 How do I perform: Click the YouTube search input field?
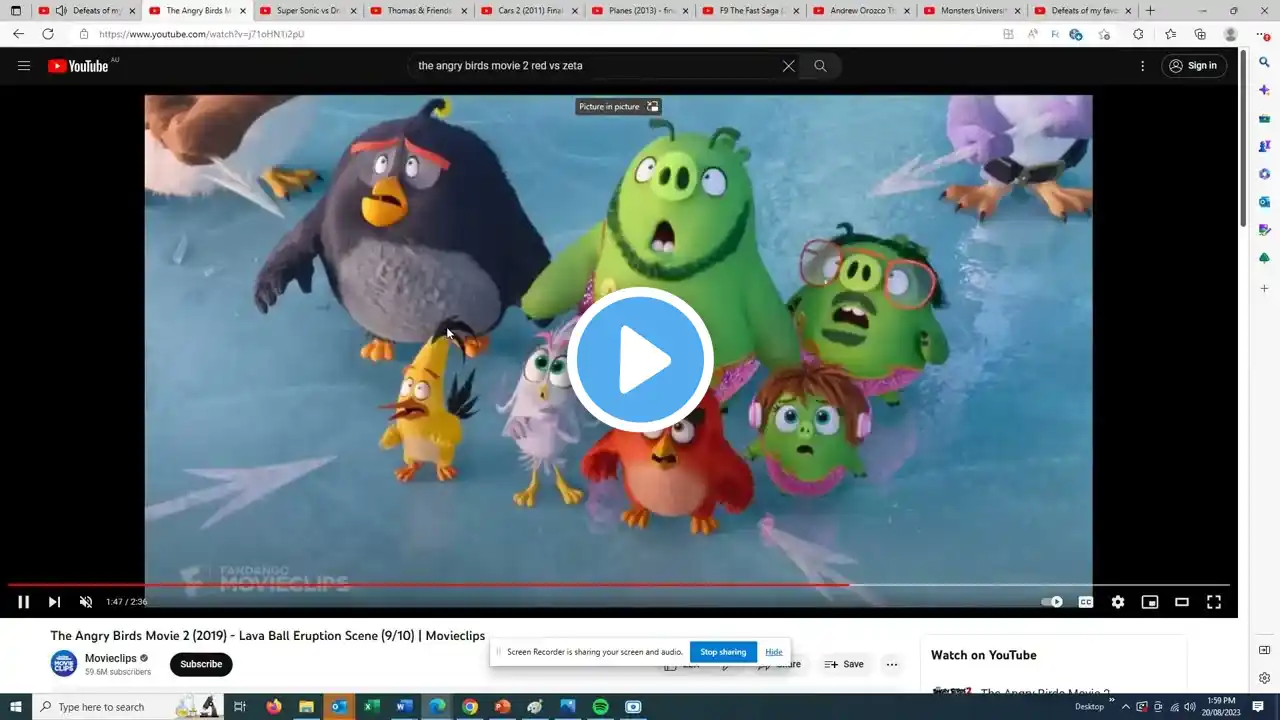595,66
